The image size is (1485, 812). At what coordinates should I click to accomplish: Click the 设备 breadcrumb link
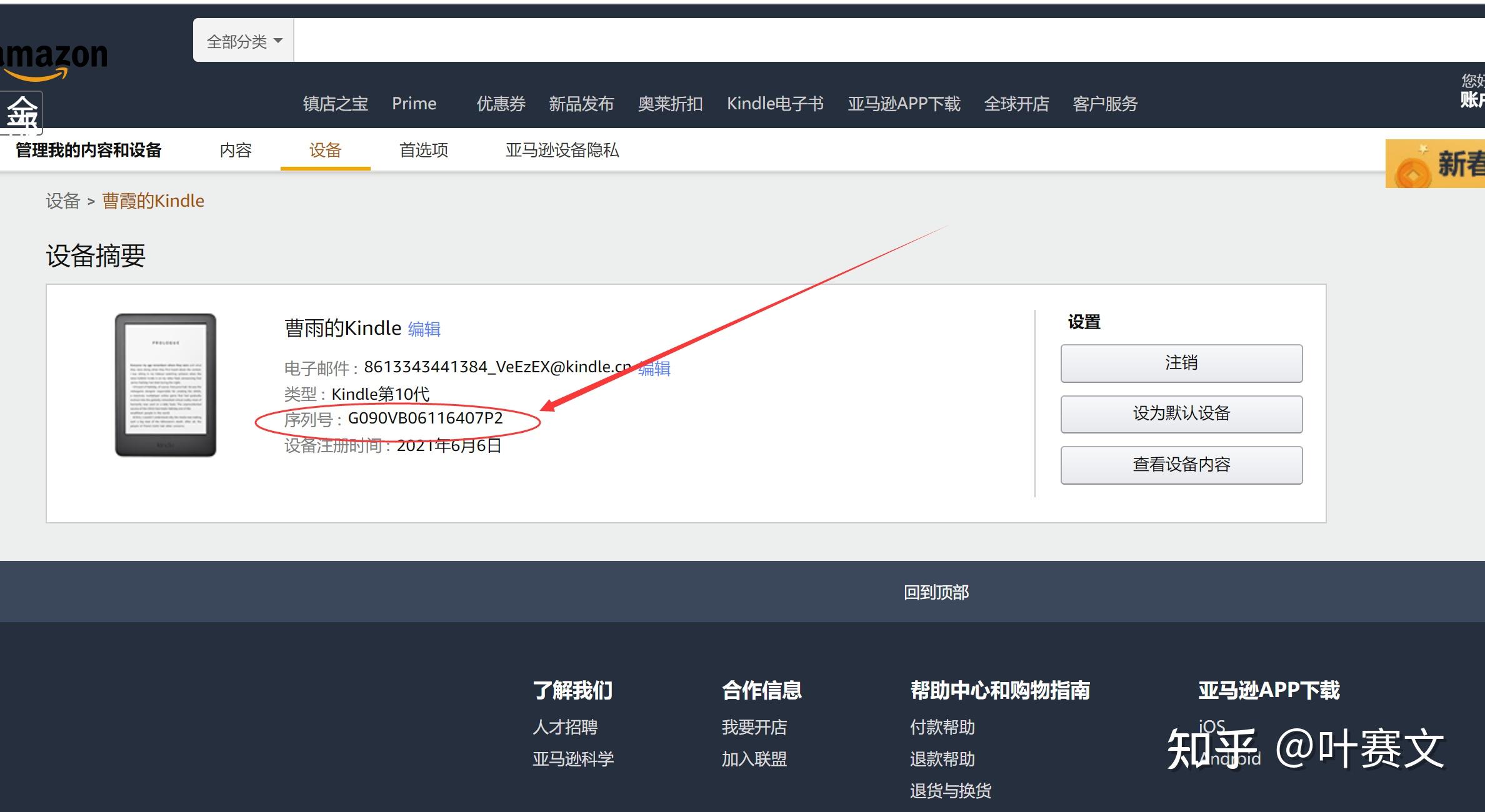(x=62, y=201)
